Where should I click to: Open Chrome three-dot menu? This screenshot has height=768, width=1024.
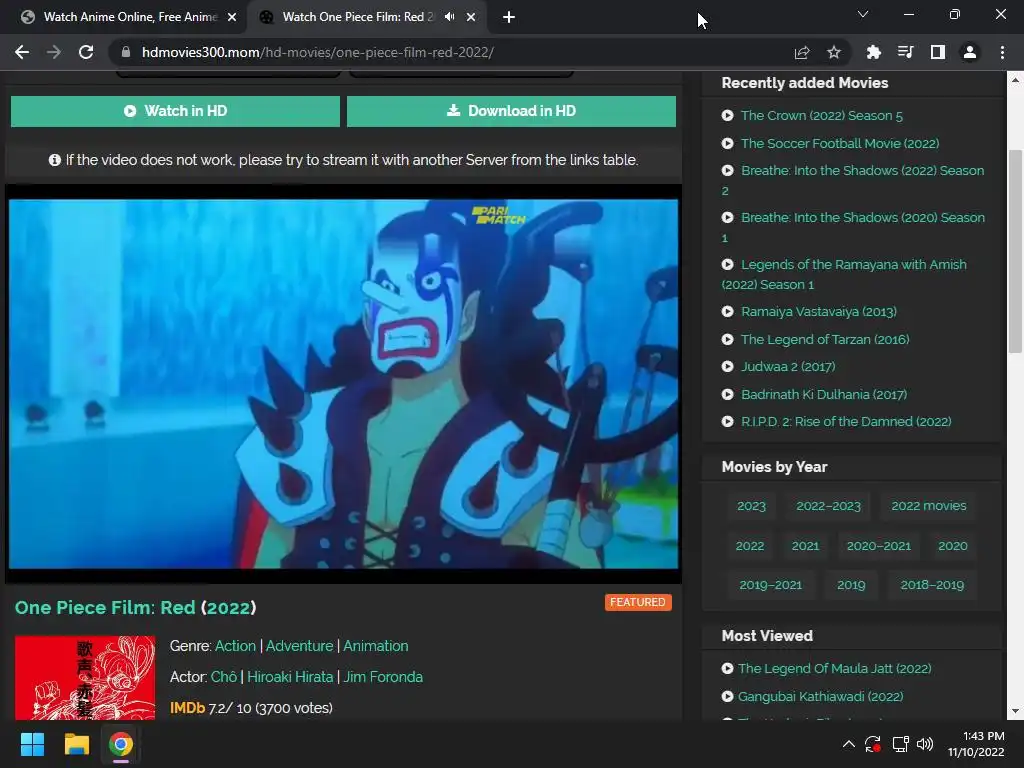1002,52
